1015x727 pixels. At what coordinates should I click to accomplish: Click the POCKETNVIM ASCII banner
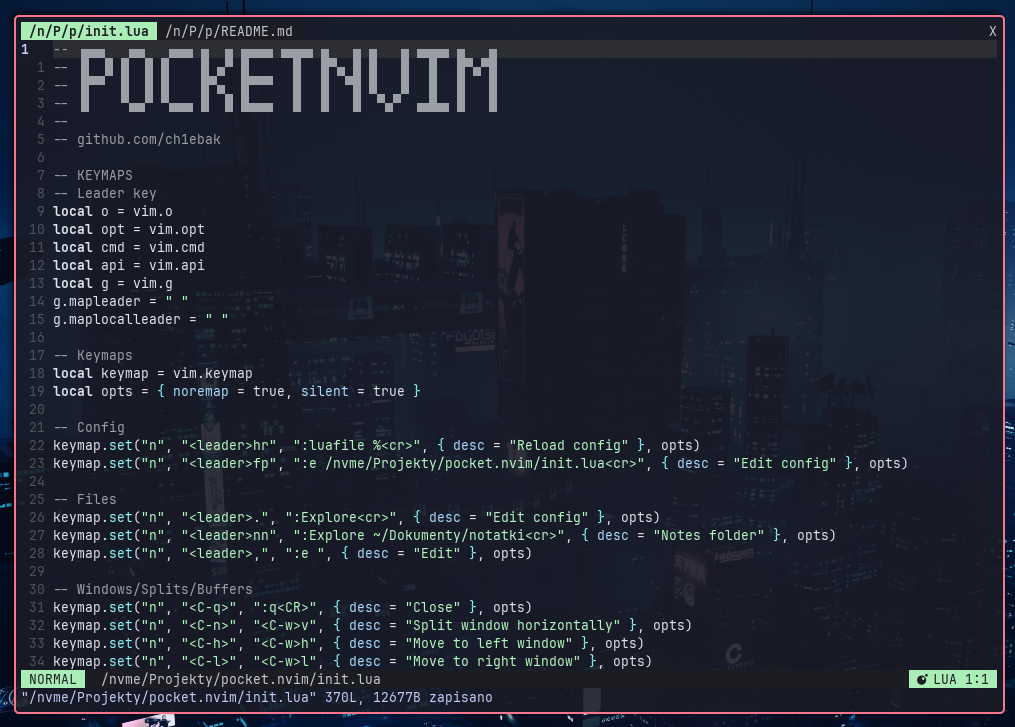tap(289, 82)
